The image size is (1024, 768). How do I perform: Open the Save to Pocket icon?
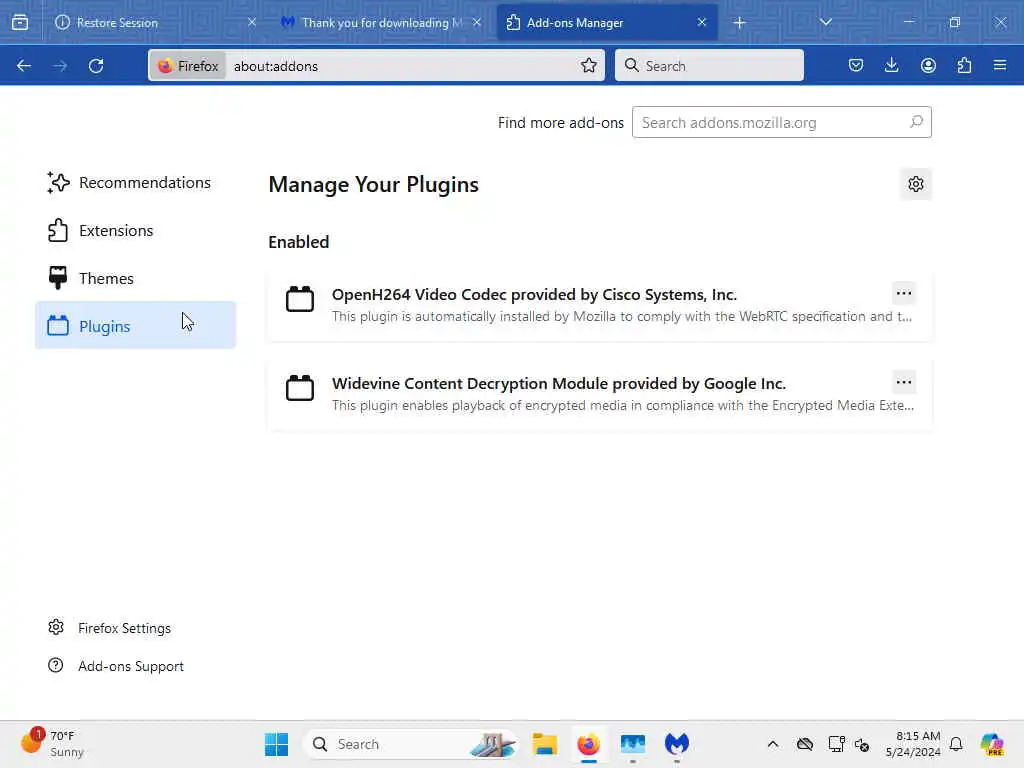(856, 65)
